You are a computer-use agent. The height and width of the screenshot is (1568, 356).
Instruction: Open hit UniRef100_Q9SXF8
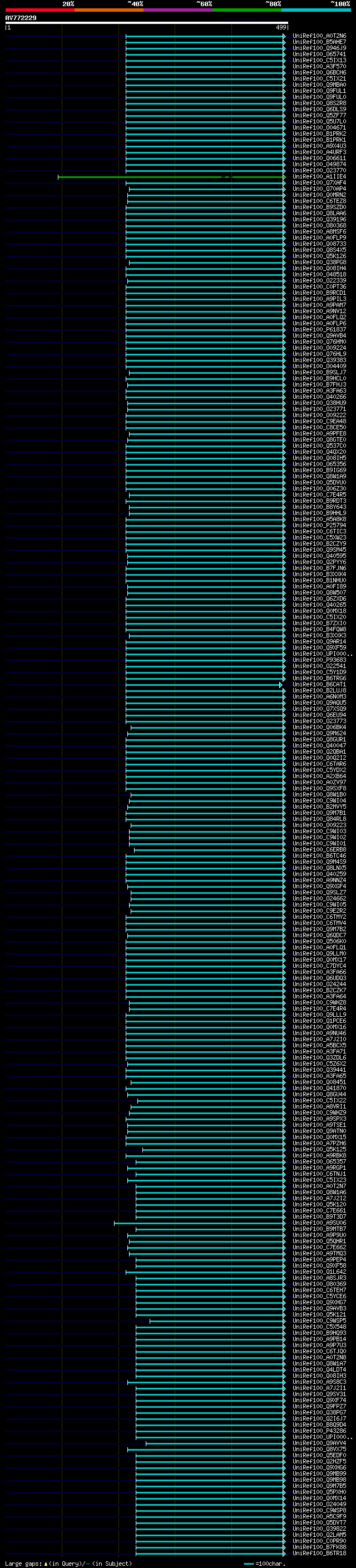(x=319, y=788)
